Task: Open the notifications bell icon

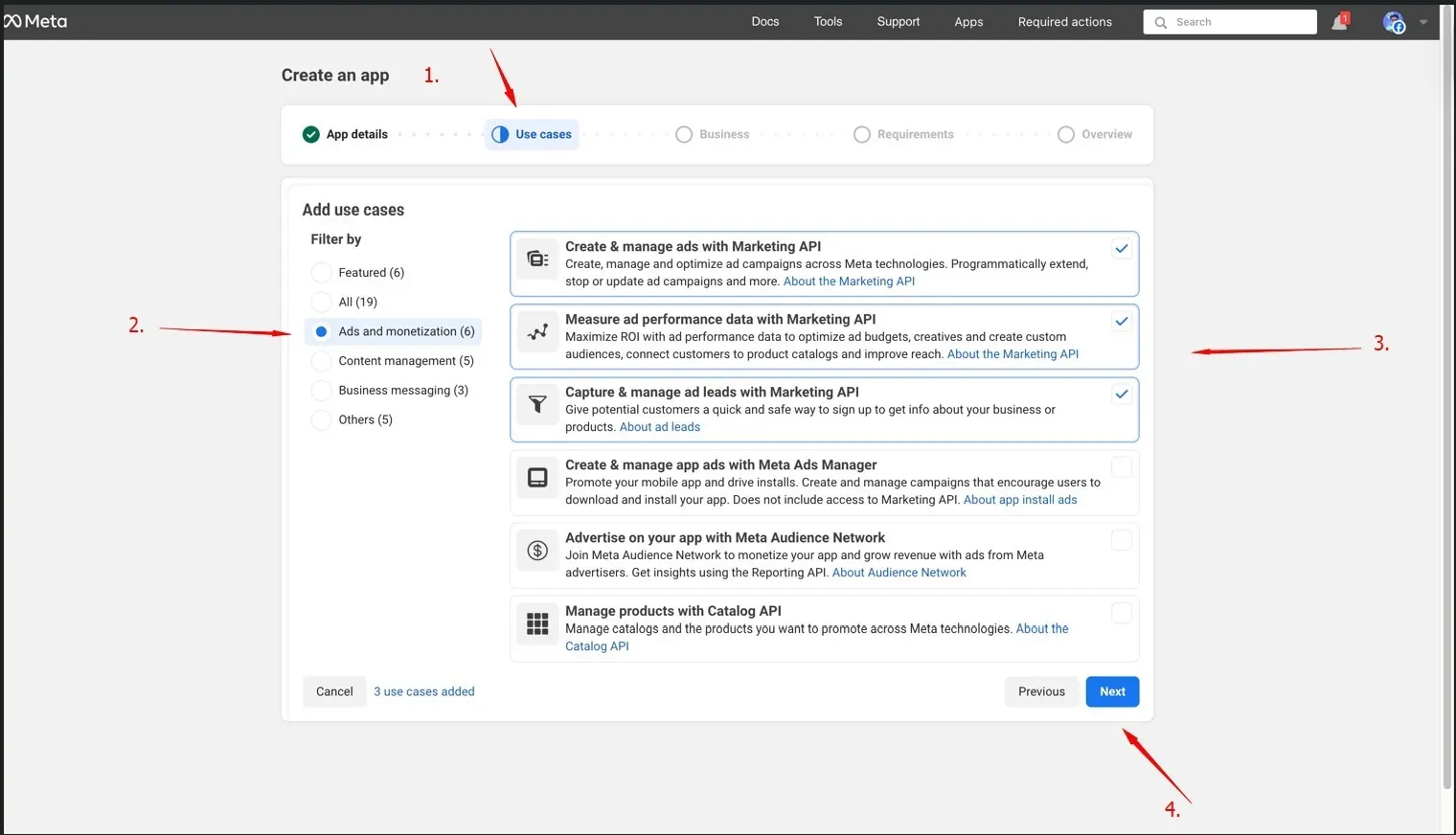Action: [x=1339, y=22]
